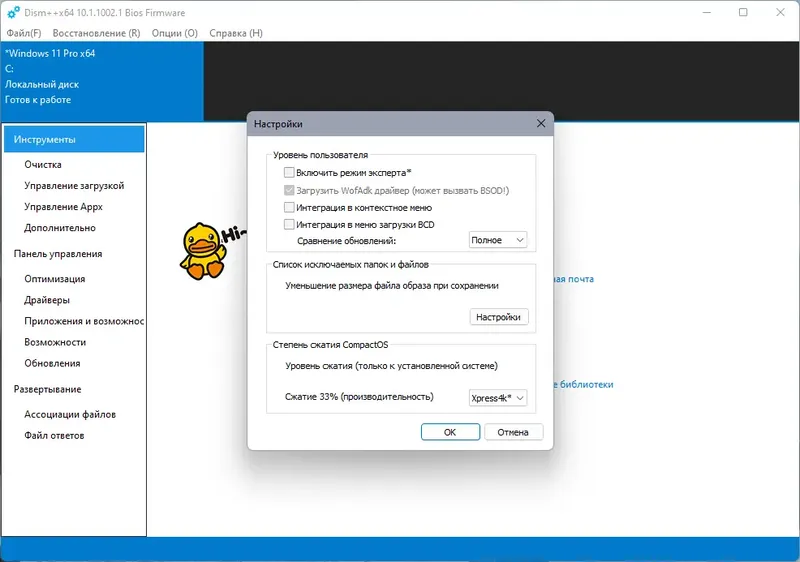Click the Сжатие 33% (производительность) label
800x562 pixels.
point(359,397)
